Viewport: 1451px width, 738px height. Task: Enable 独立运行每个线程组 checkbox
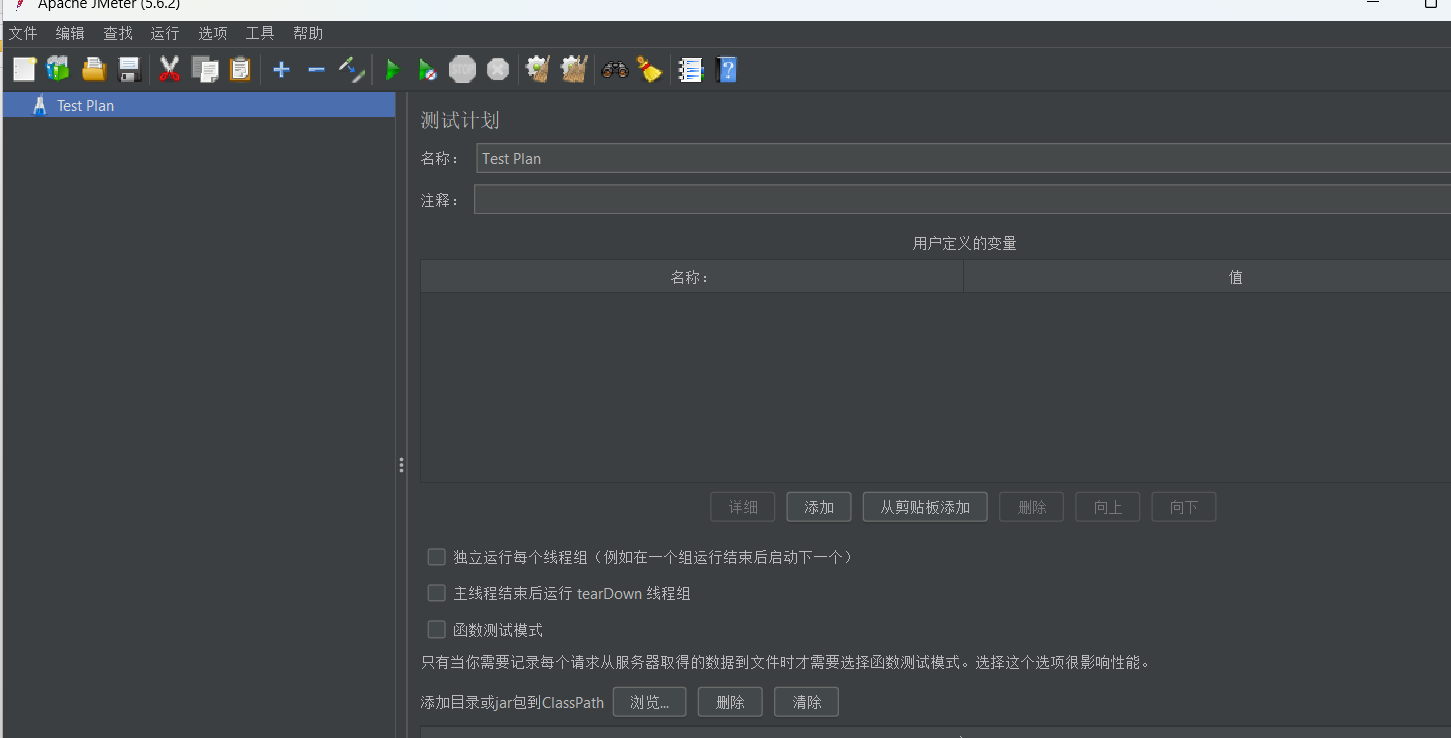click(436, 557)
